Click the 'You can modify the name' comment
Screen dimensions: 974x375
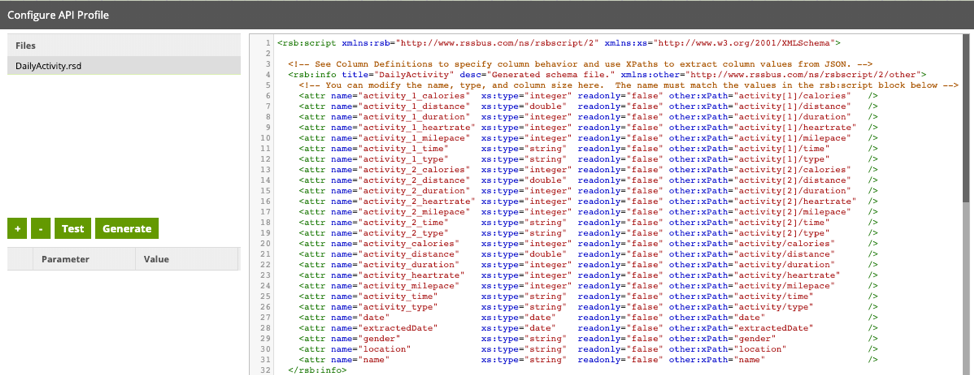tap(629, 84)
